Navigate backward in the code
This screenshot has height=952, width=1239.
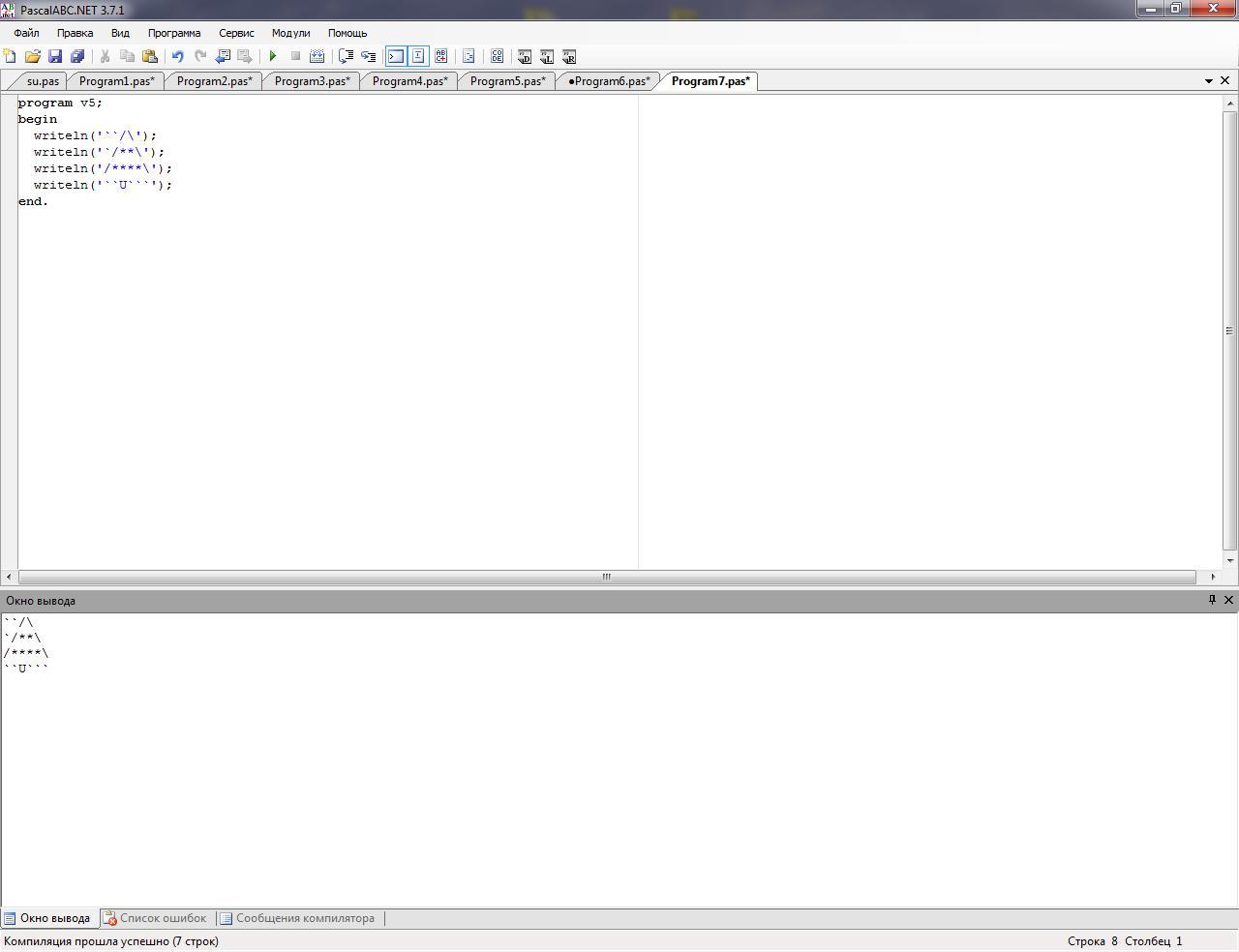click(223, 56)
